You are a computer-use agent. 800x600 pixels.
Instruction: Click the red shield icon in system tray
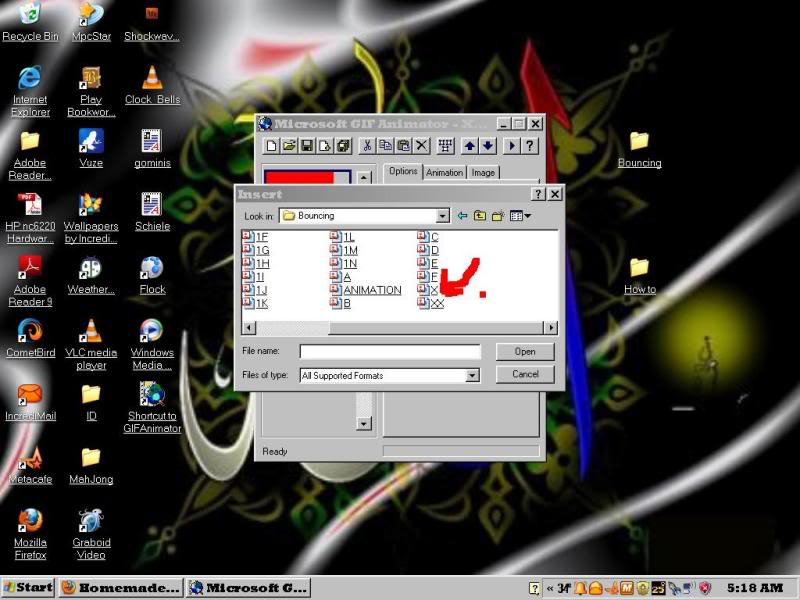pos(705,588)
